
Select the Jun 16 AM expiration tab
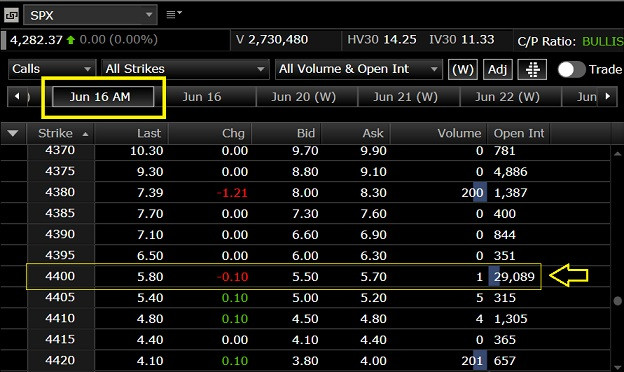[103, 97]
